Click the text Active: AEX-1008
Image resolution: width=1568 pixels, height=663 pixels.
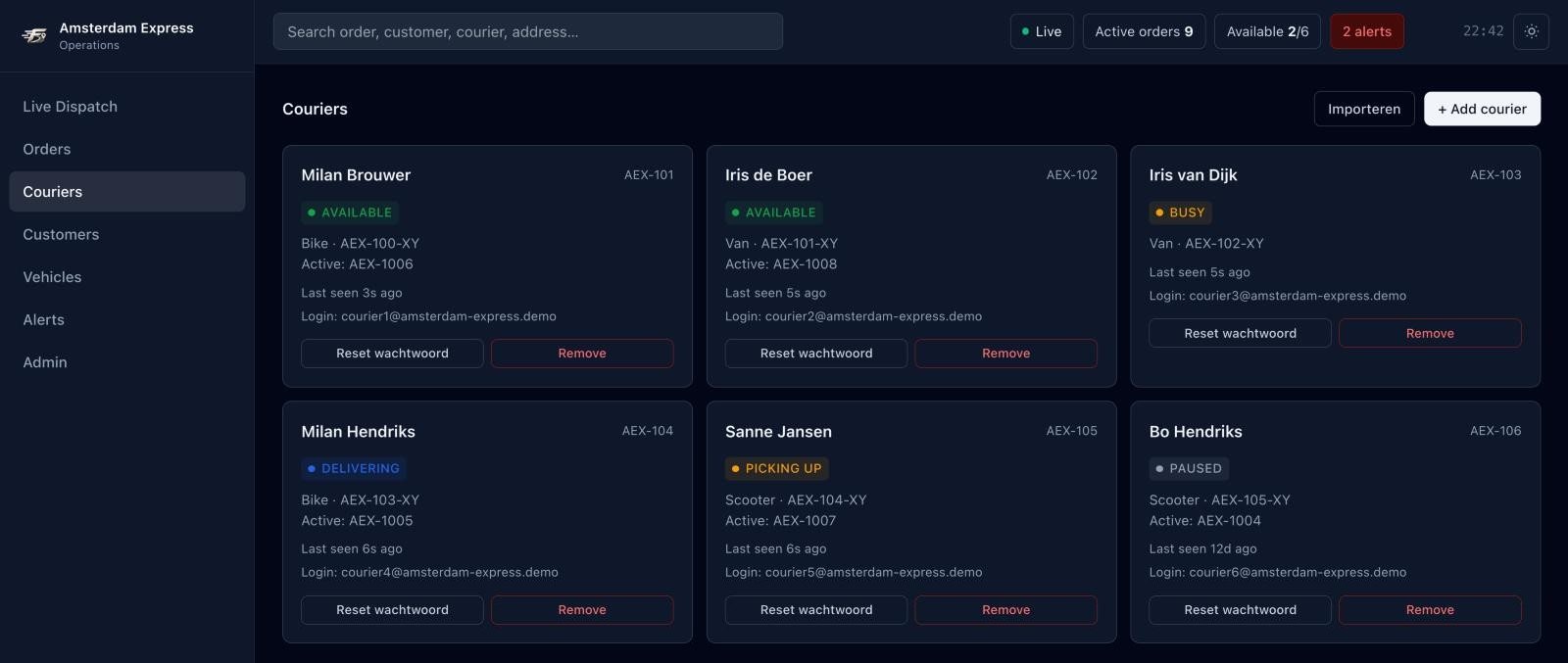(x=781, y=264)
